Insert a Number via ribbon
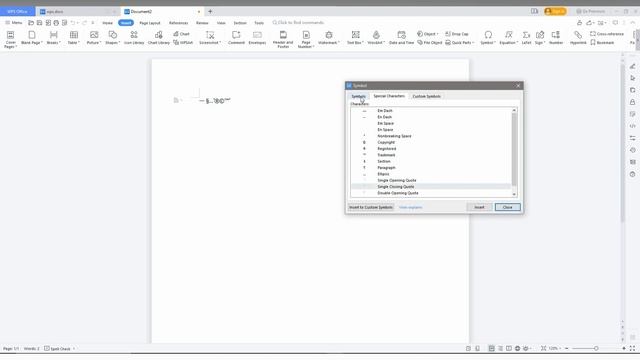Viewport: 640px width, 360px height. 556,38
